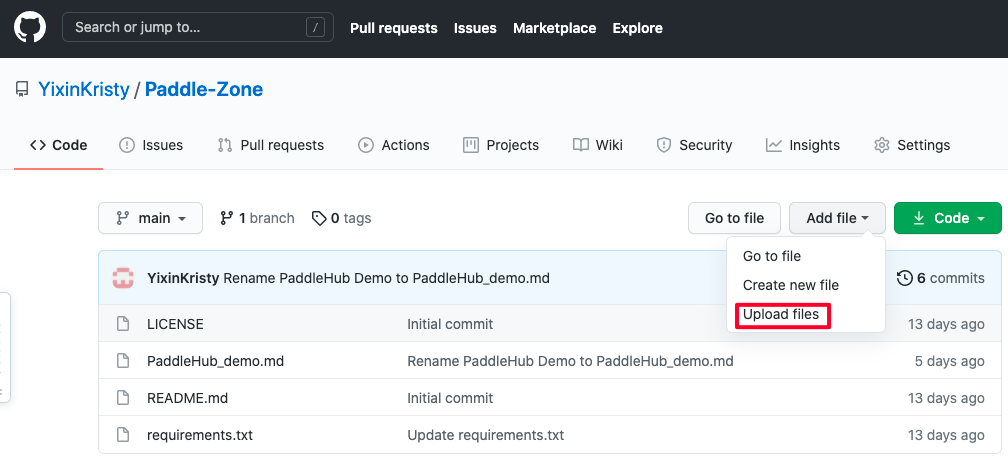Click the repository book icon

coord(22,89)
